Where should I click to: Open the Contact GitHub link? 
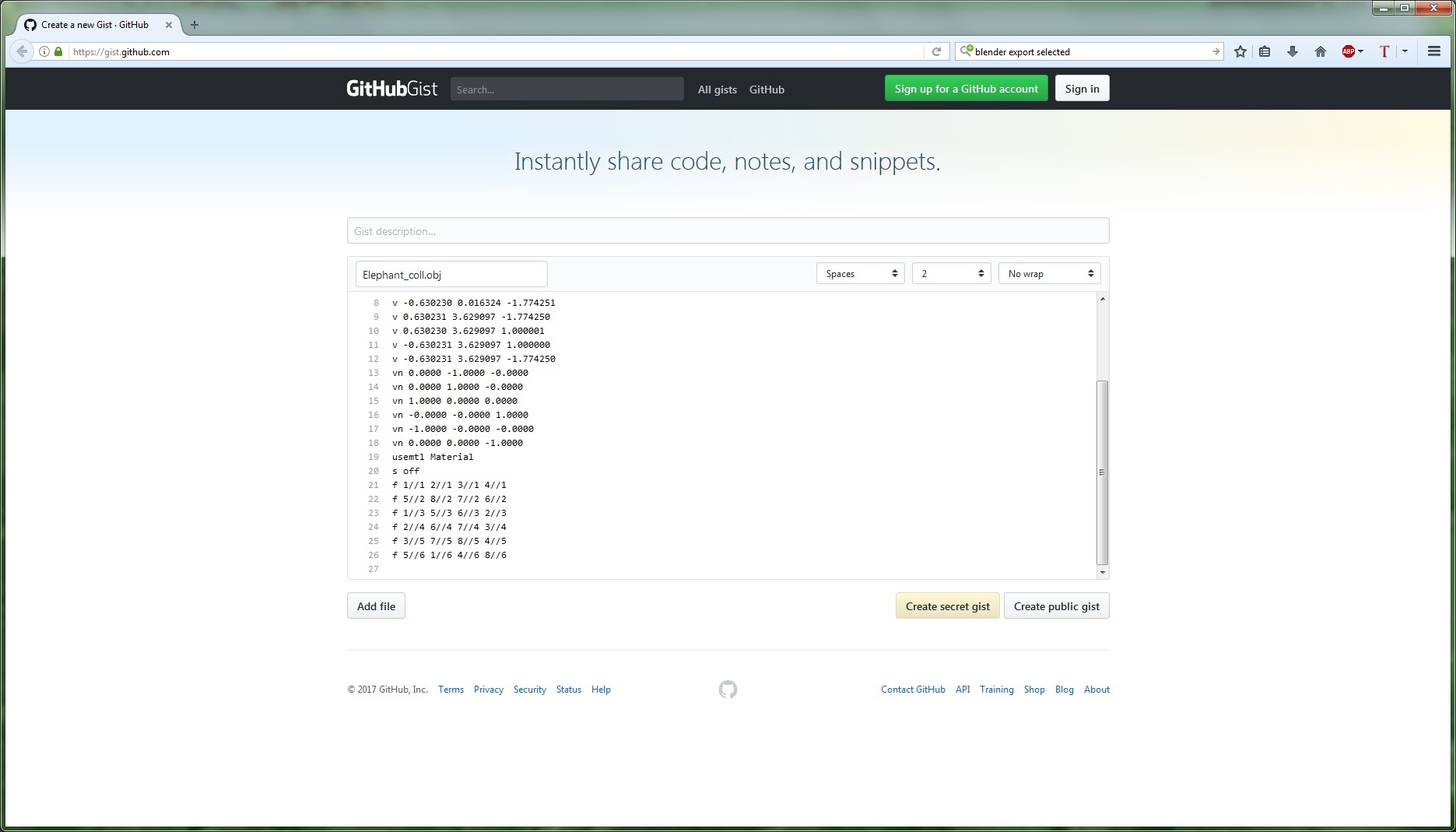pyautogui.click(x=913, y=690)
